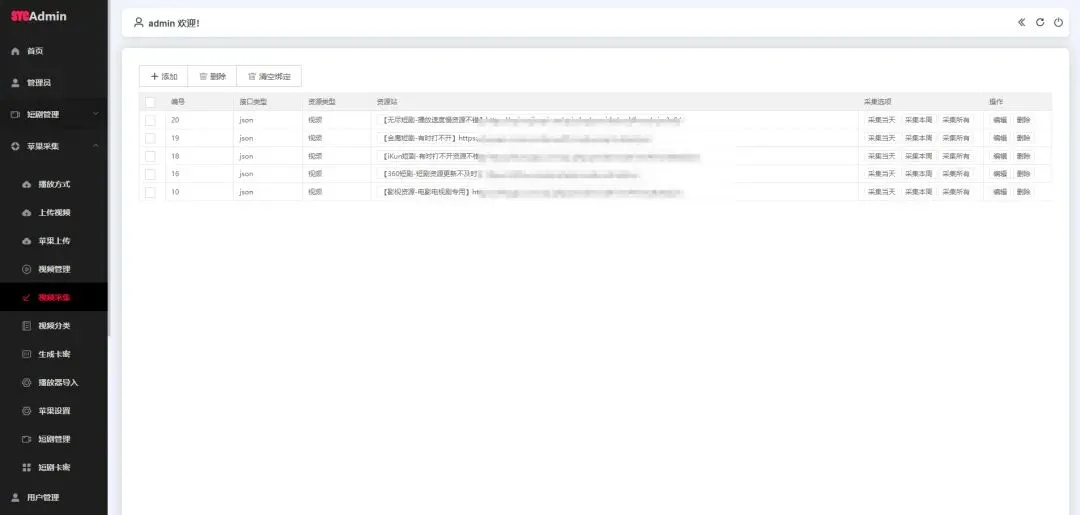Click 采集本周 for row 18

919,156
